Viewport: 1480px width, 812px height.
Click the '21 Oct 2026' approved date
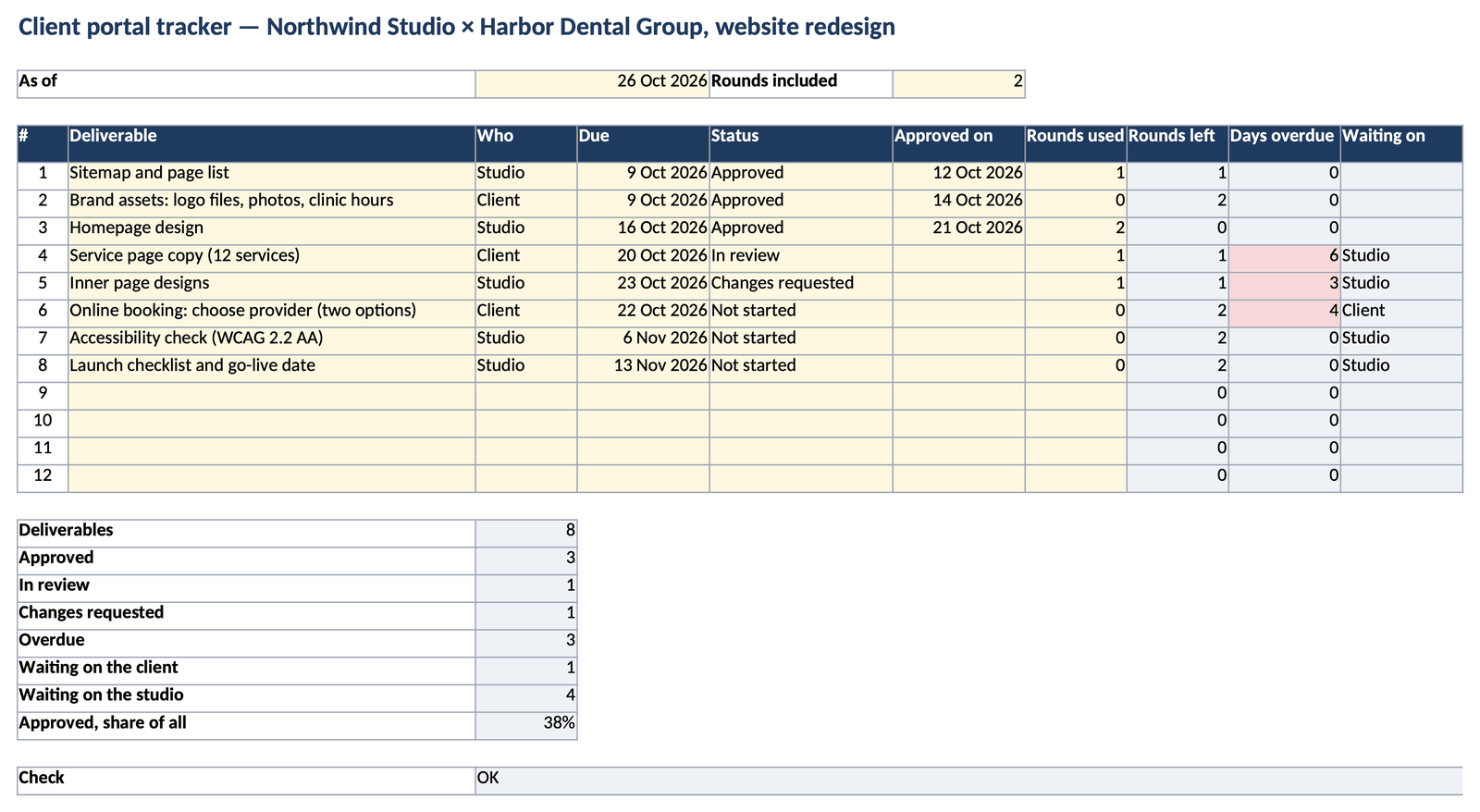coord(958,231)
